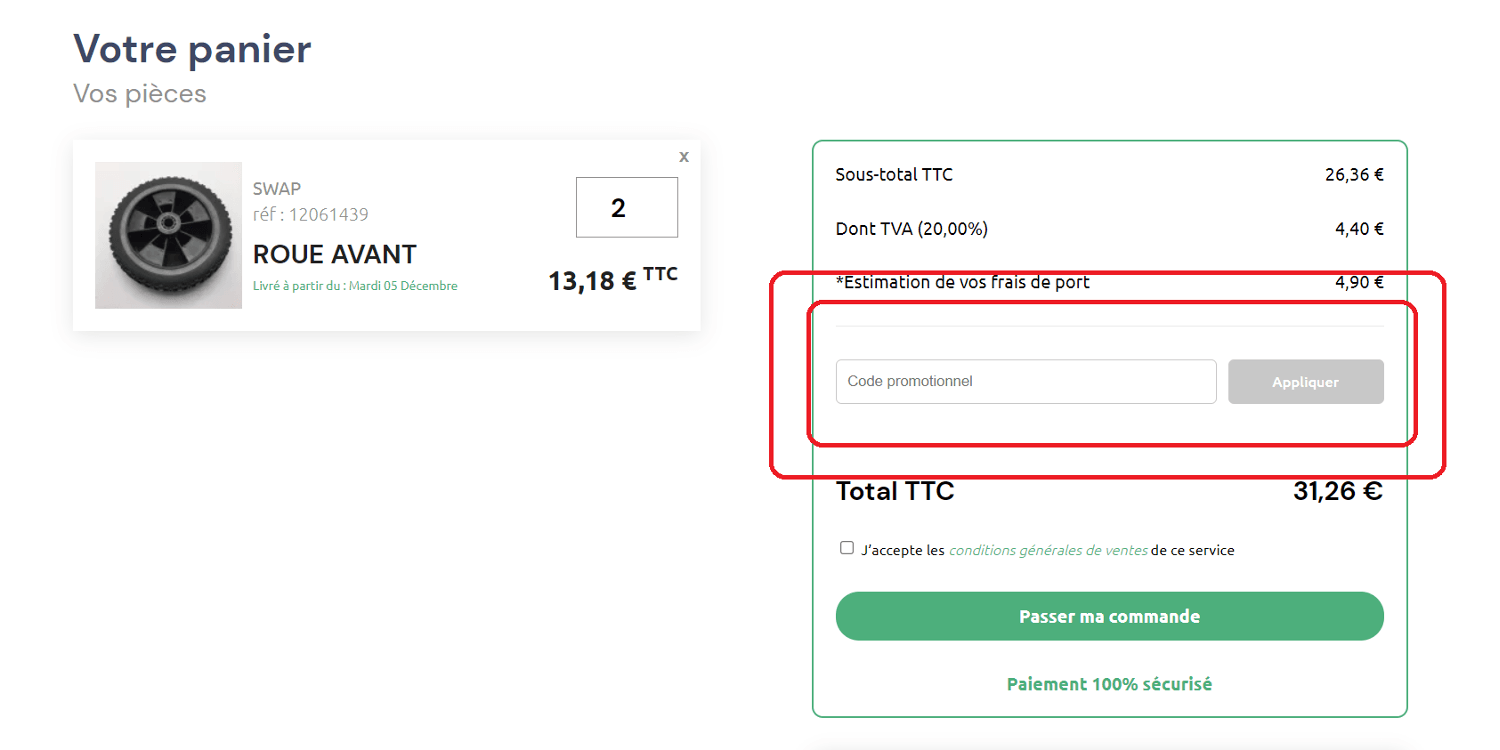Select the SWAP brand label

(x=275, y=188)
